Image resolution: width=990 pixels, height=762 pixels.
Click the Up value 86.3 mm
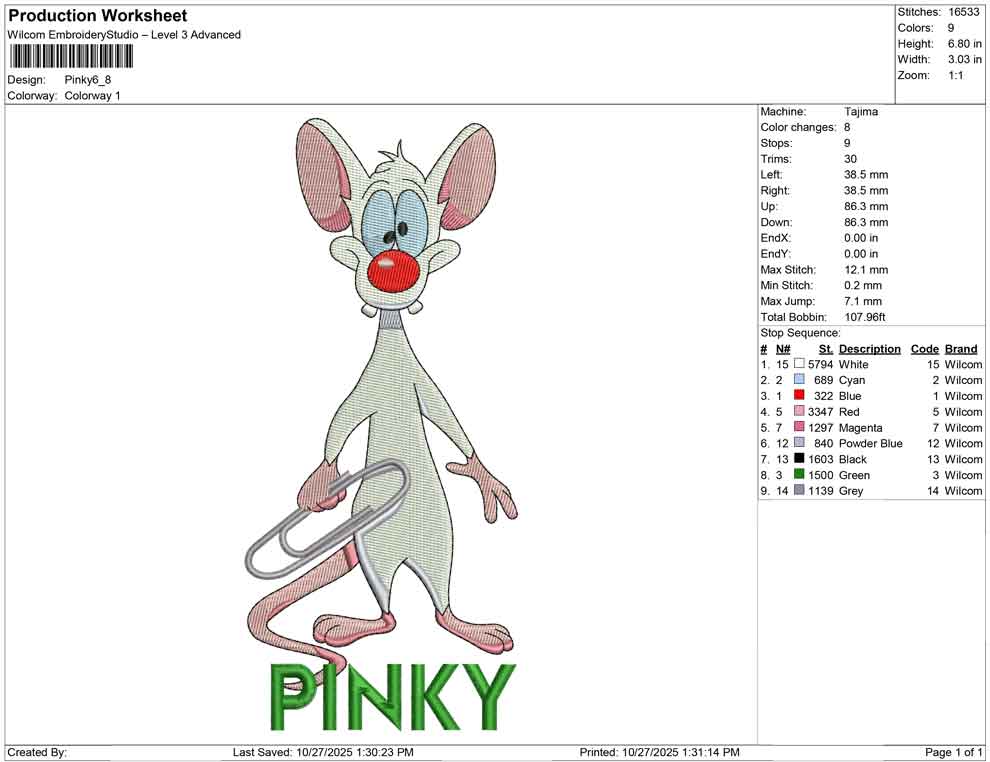[x=866, y=206]
